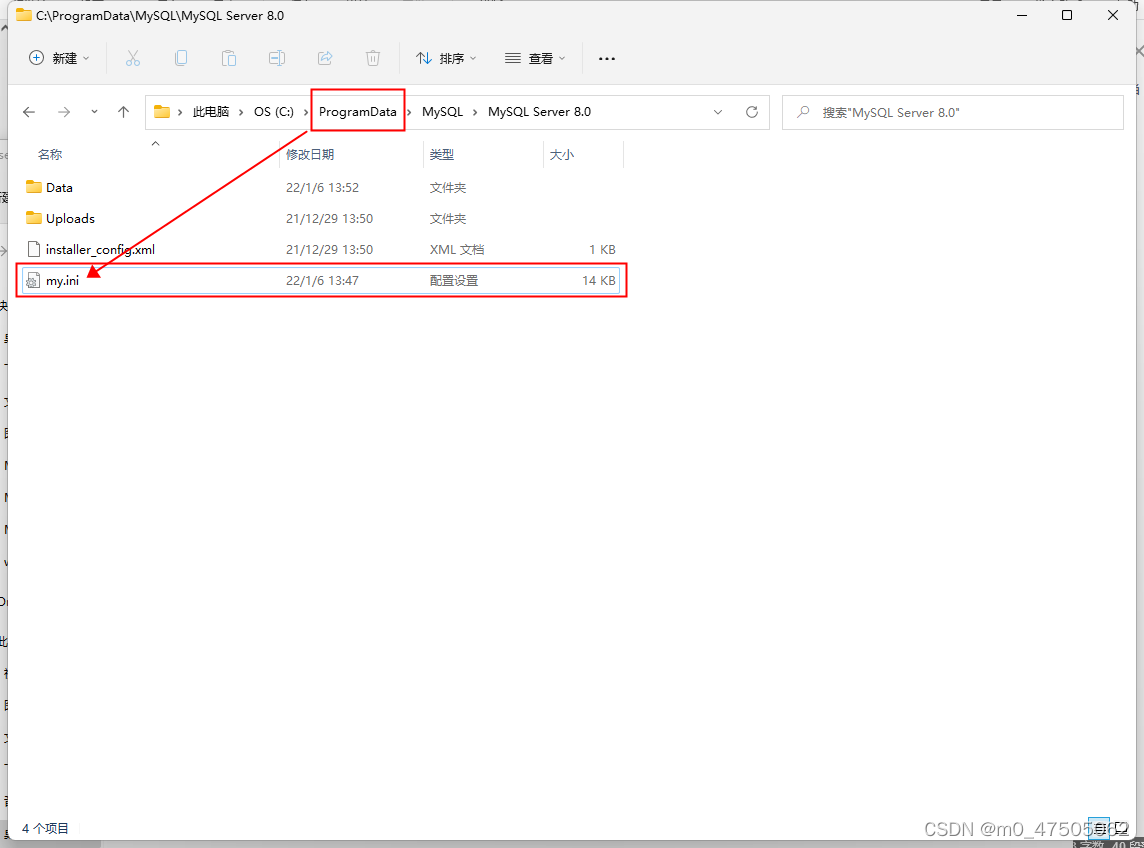Click the XML 文档 type cell
This screenshot has width=1144, height=848.
(457, 250)
